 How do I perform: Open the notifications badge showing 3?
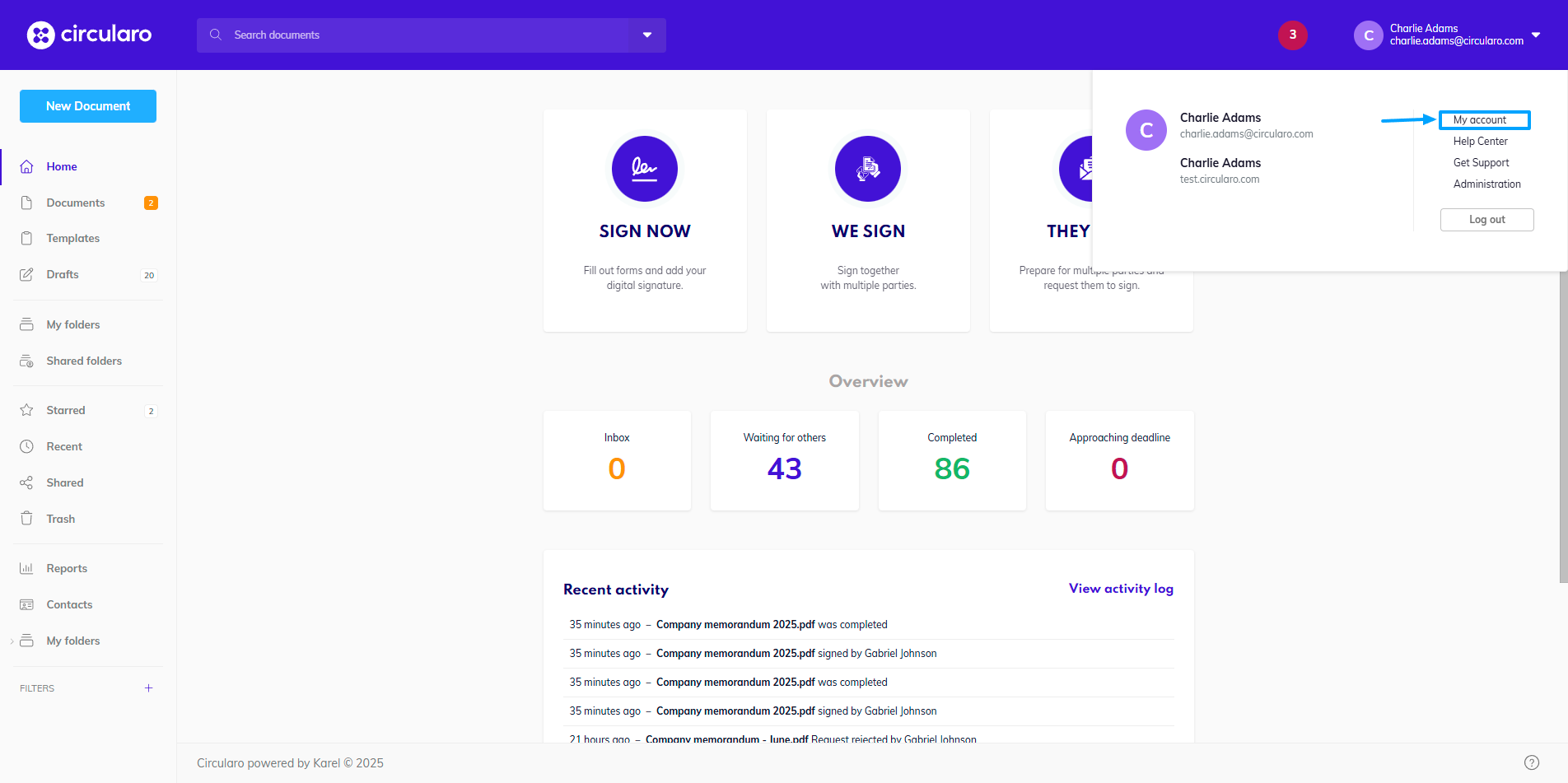(x=1292, y=35)
